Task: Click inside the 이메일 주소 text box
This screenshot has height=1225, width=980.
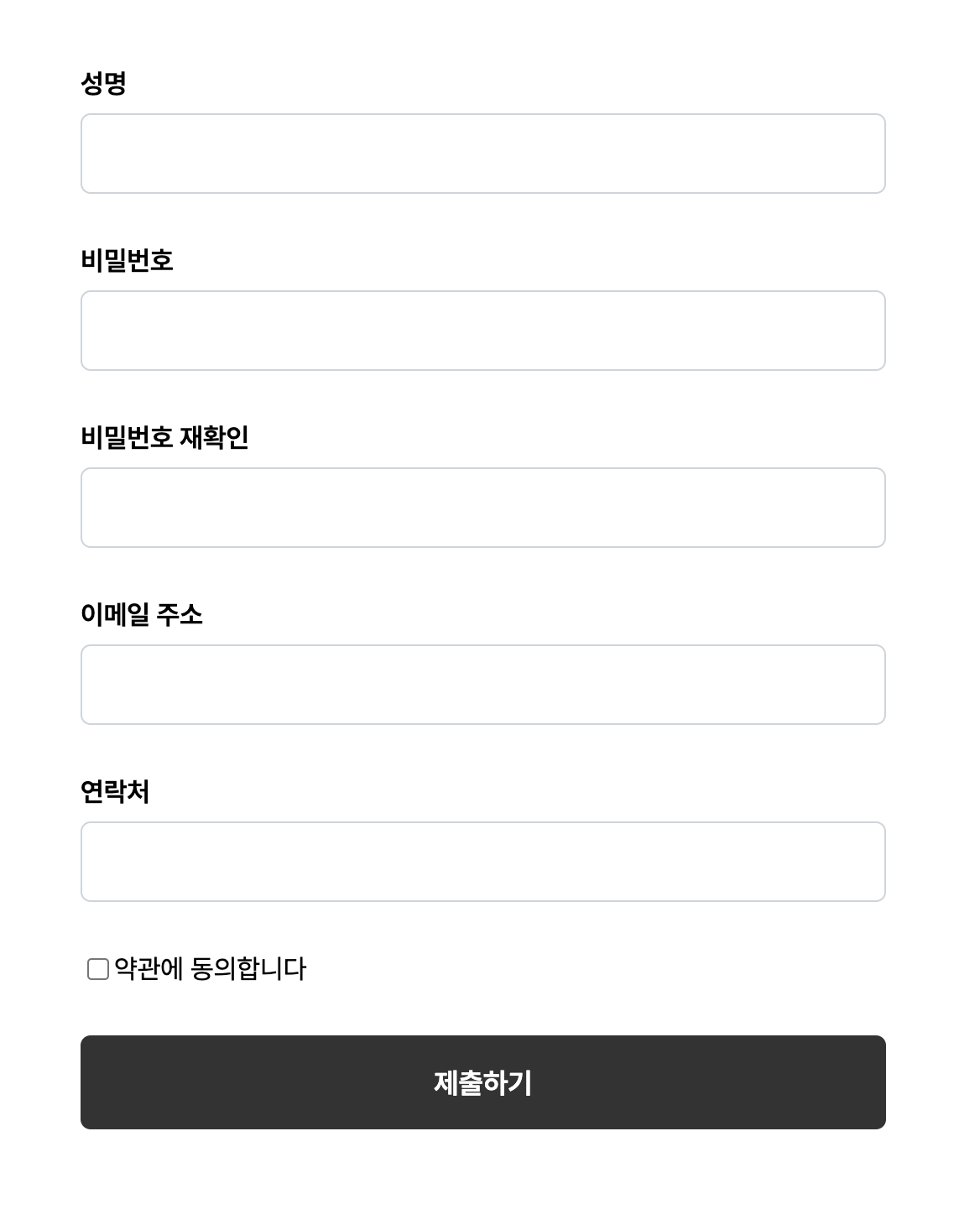Action: point(483,685)
